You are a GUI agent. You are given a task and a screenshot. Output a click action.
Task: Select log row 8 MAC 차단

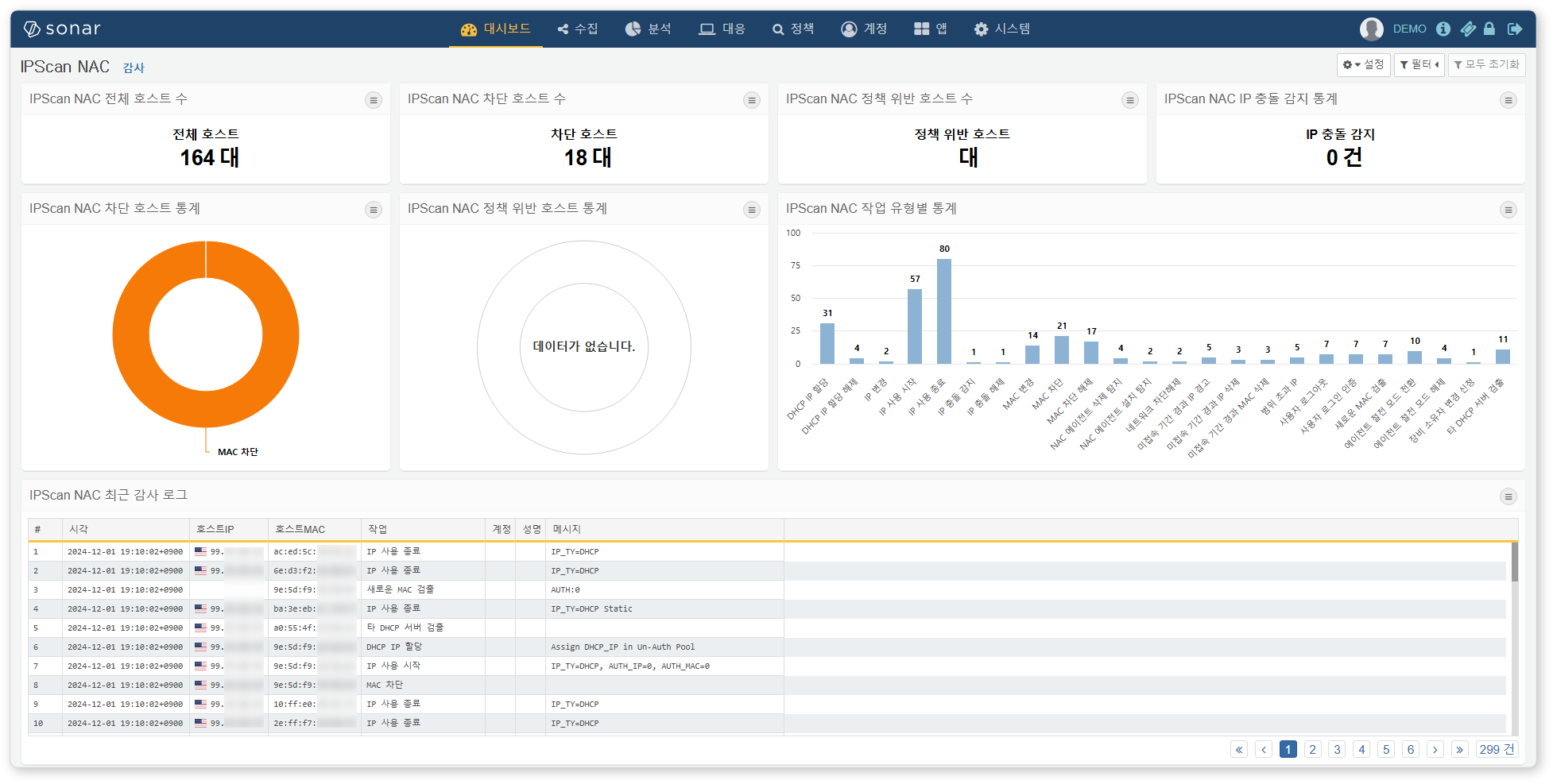[x=767, y=686]
